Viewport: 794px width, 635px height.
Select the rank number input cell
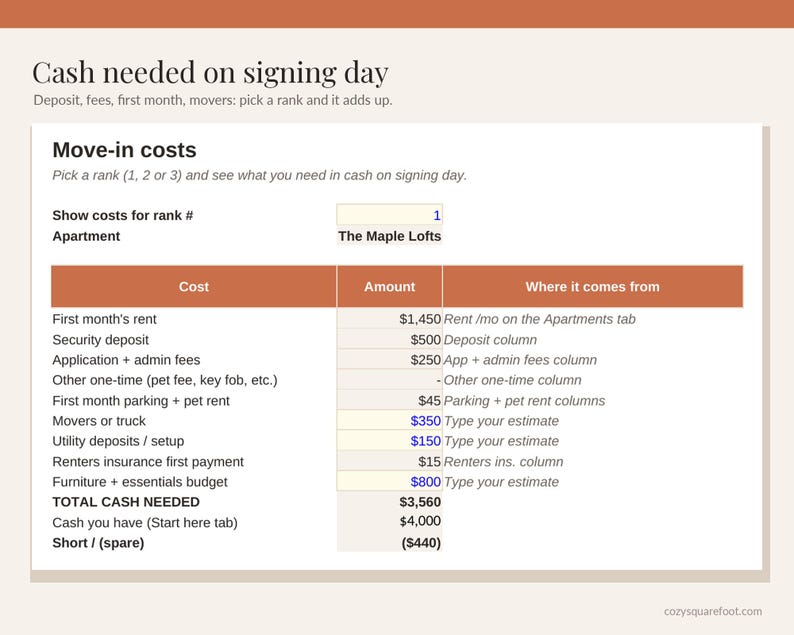point(389,215)
